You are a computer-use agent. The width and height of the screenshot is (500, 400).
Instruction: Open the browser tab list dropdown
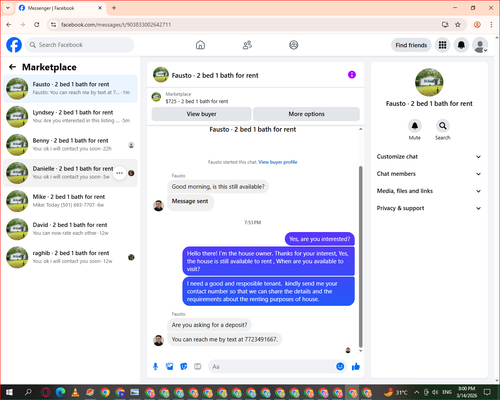(8, 8)
